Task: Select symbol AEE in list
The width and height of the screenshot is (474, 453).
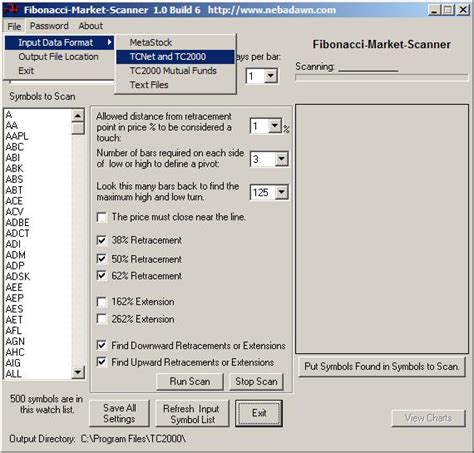Action: (14, 287)
